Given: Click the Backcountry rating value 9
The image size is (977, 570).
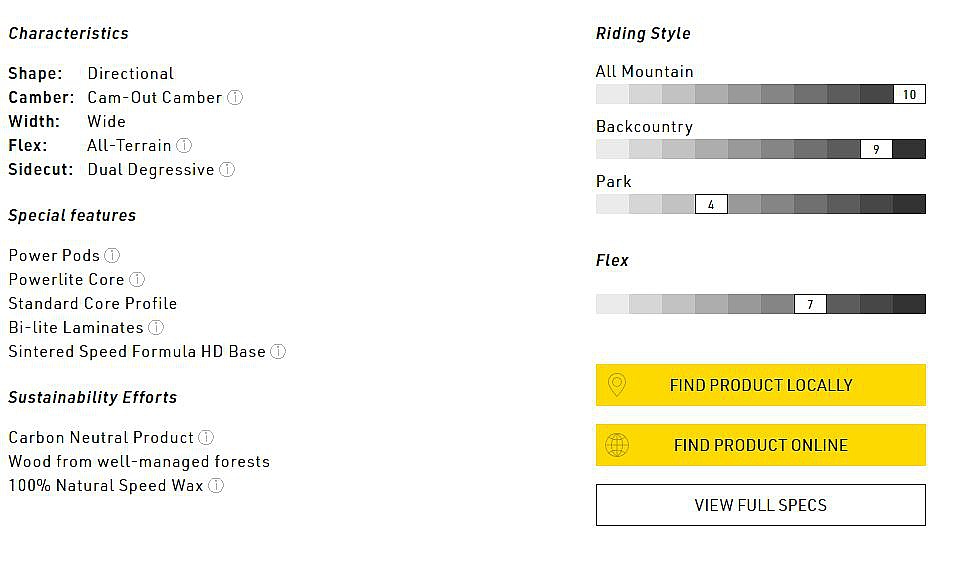Looking at the screenshot, I should 876,150.
